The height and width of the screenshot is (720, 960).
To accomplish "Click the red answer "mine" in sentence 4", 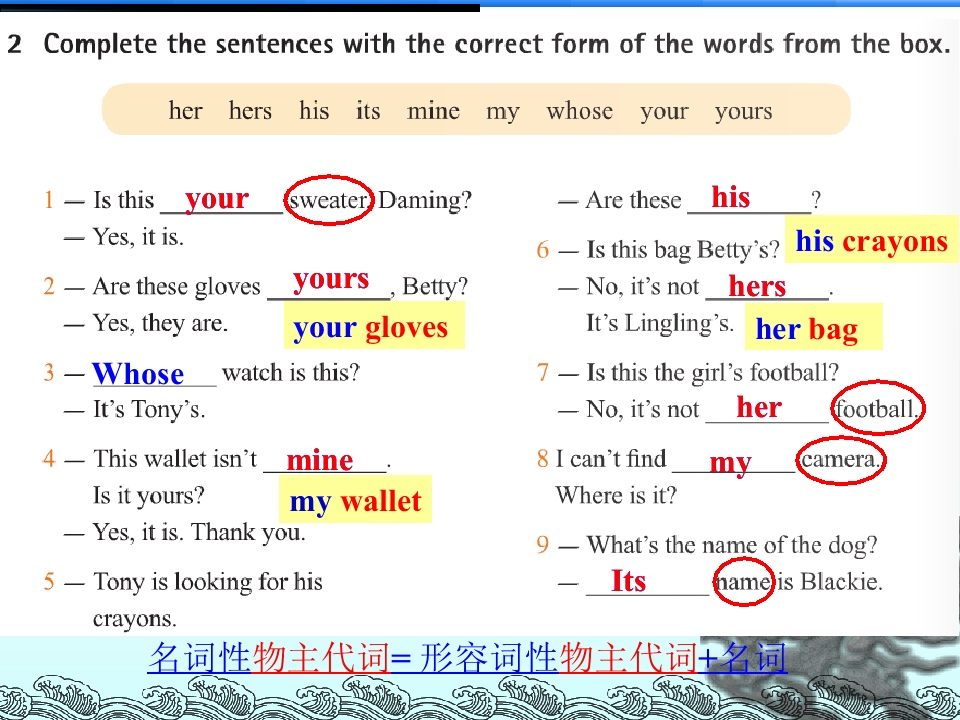I will (320, 460).
